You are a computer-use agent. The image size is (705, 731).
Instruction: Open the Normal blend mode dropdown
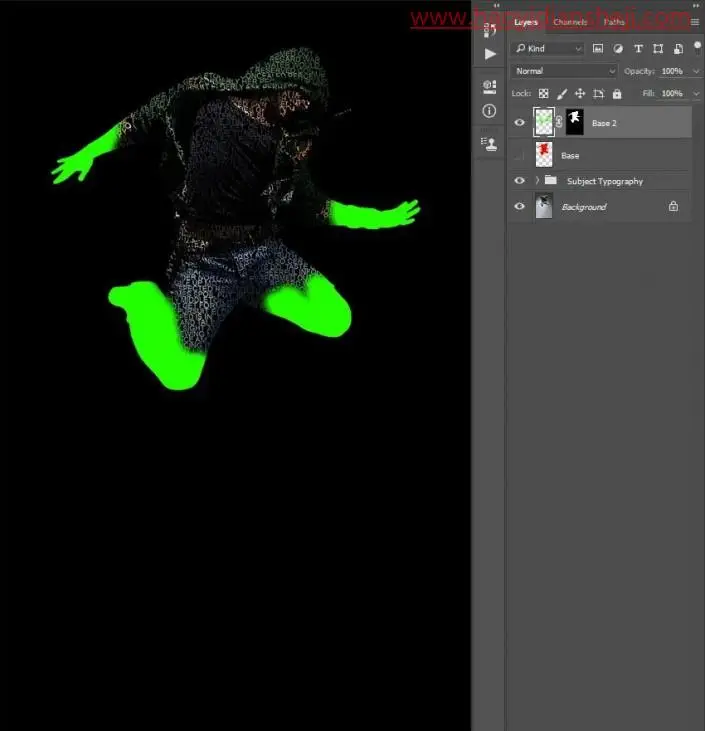click(x=564, y=71)
